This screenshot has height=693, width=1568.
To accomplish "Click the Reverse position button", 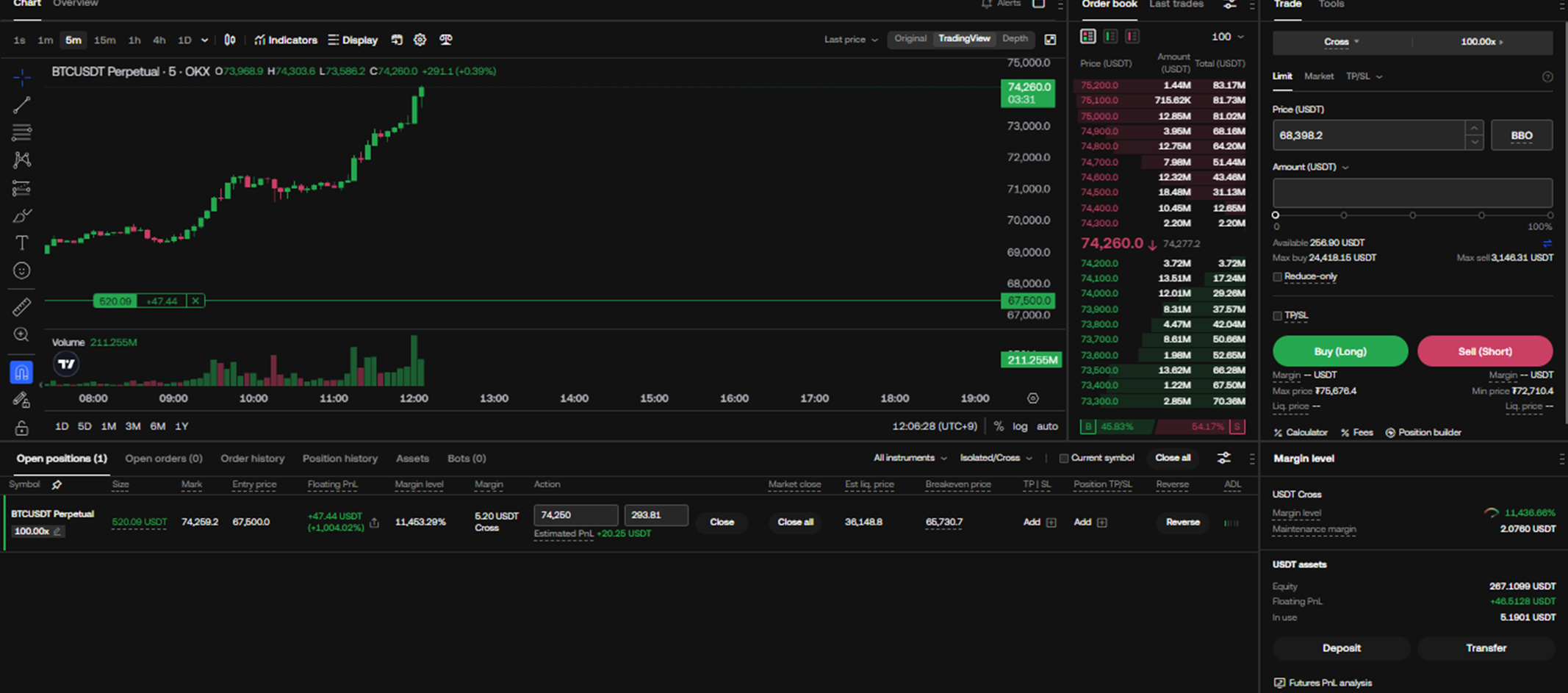I will (x=1182, y=523).
